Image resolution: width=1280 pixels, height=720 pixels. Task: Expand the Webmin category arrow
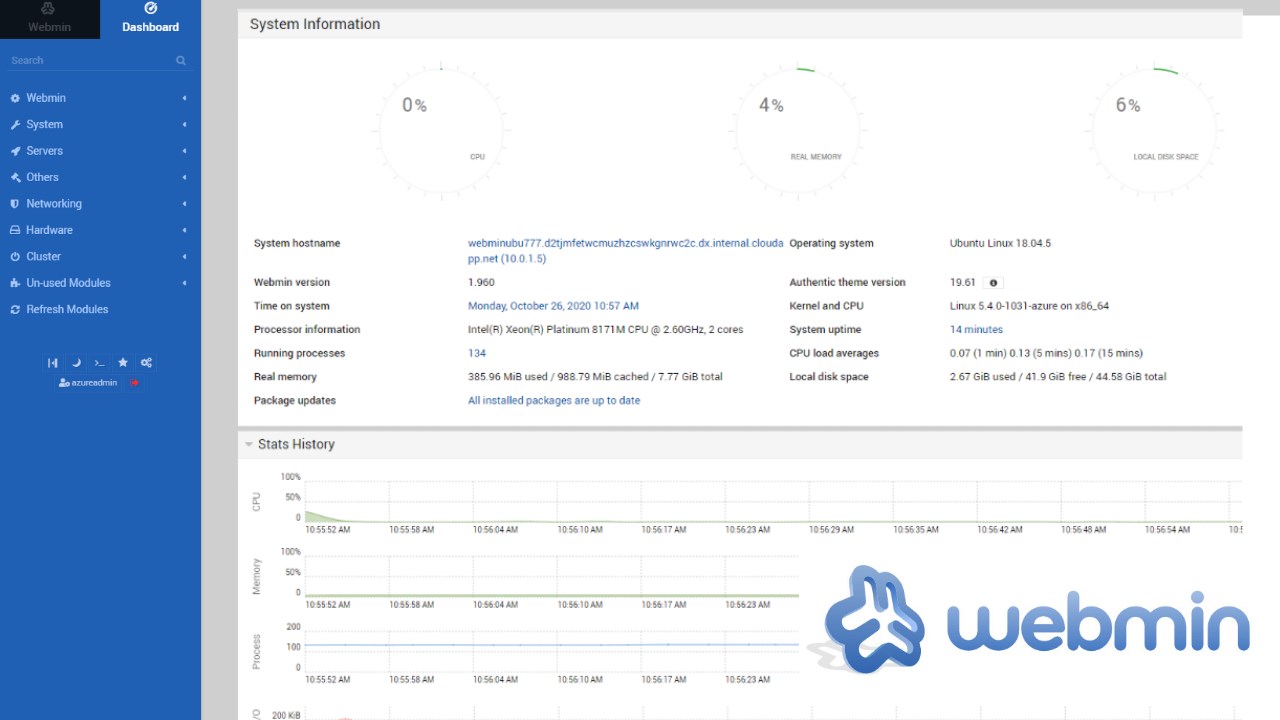pos(185,98)
